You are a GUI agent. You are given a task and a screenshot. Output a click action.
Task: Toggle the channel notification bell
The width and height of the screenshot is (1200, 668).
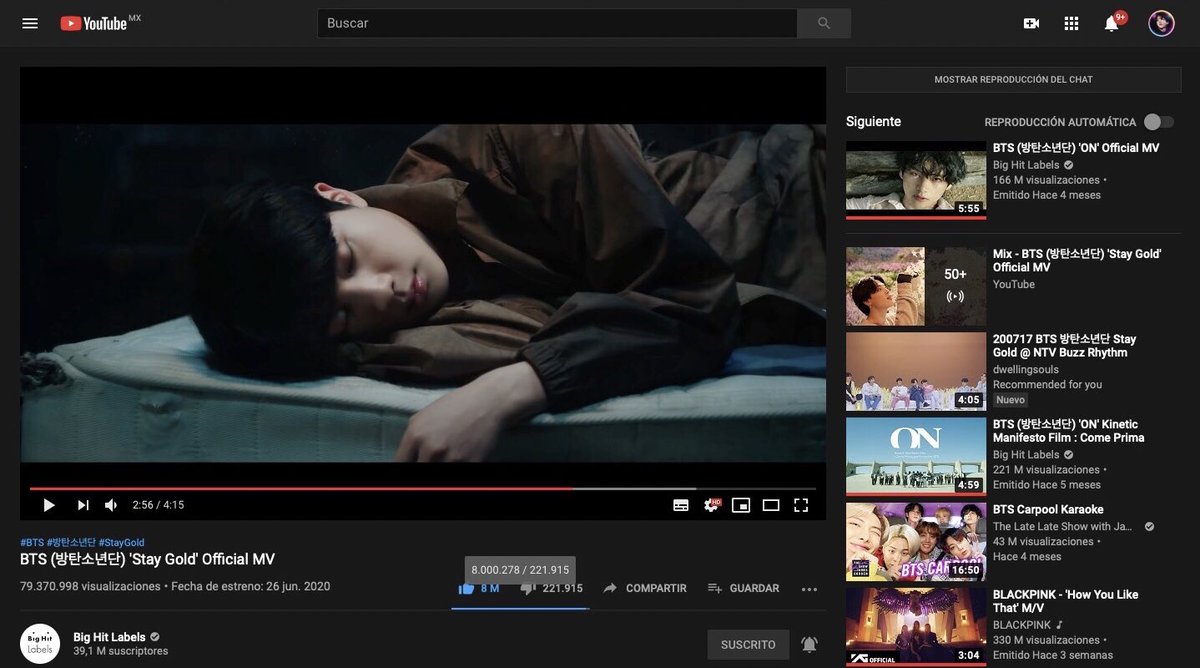pos(809,645)
